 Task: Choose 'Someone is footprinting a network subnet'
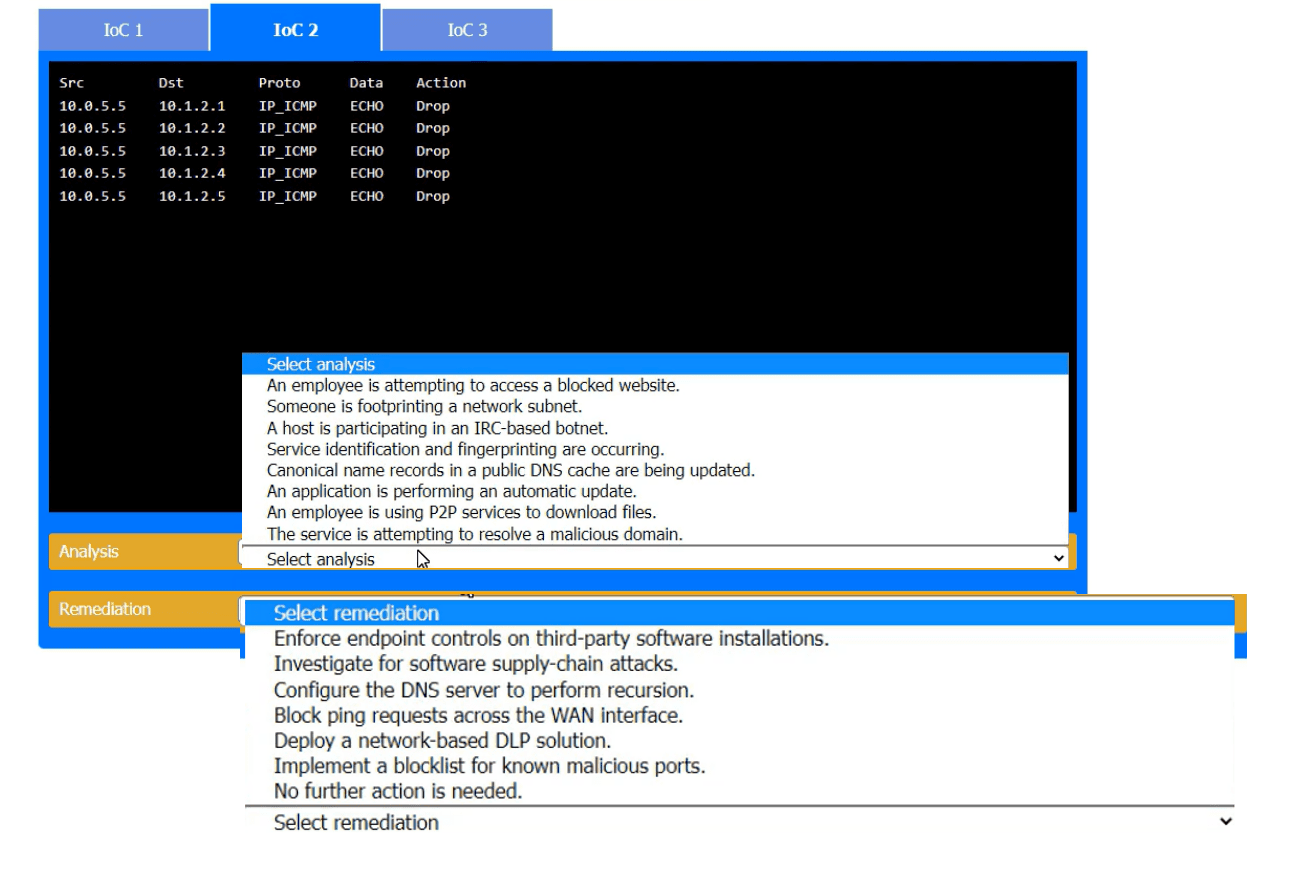pos(424,406)
